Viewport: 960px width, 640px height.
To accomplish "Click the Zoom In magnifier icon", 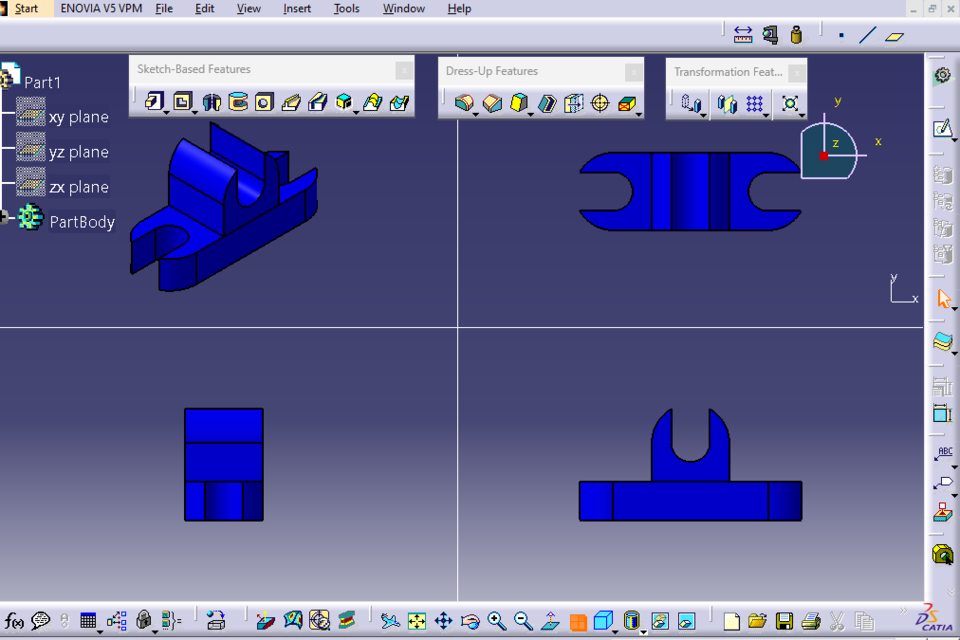I will point(496,621).
